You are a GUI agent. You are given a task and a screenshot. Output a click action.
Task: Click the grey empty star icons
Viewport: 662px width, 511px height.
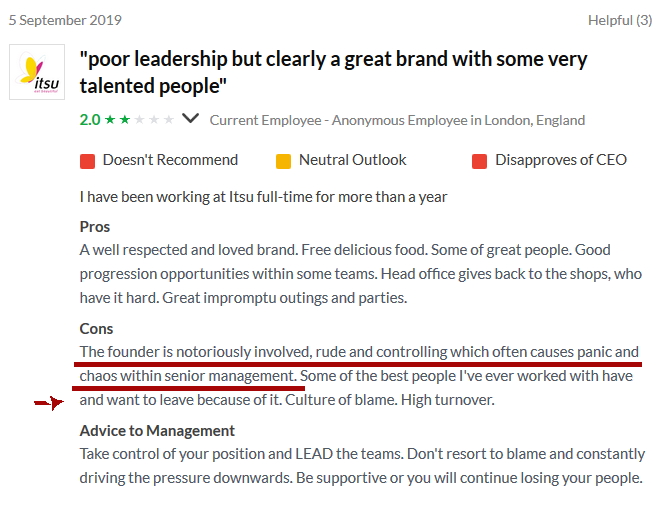point(155,120)
